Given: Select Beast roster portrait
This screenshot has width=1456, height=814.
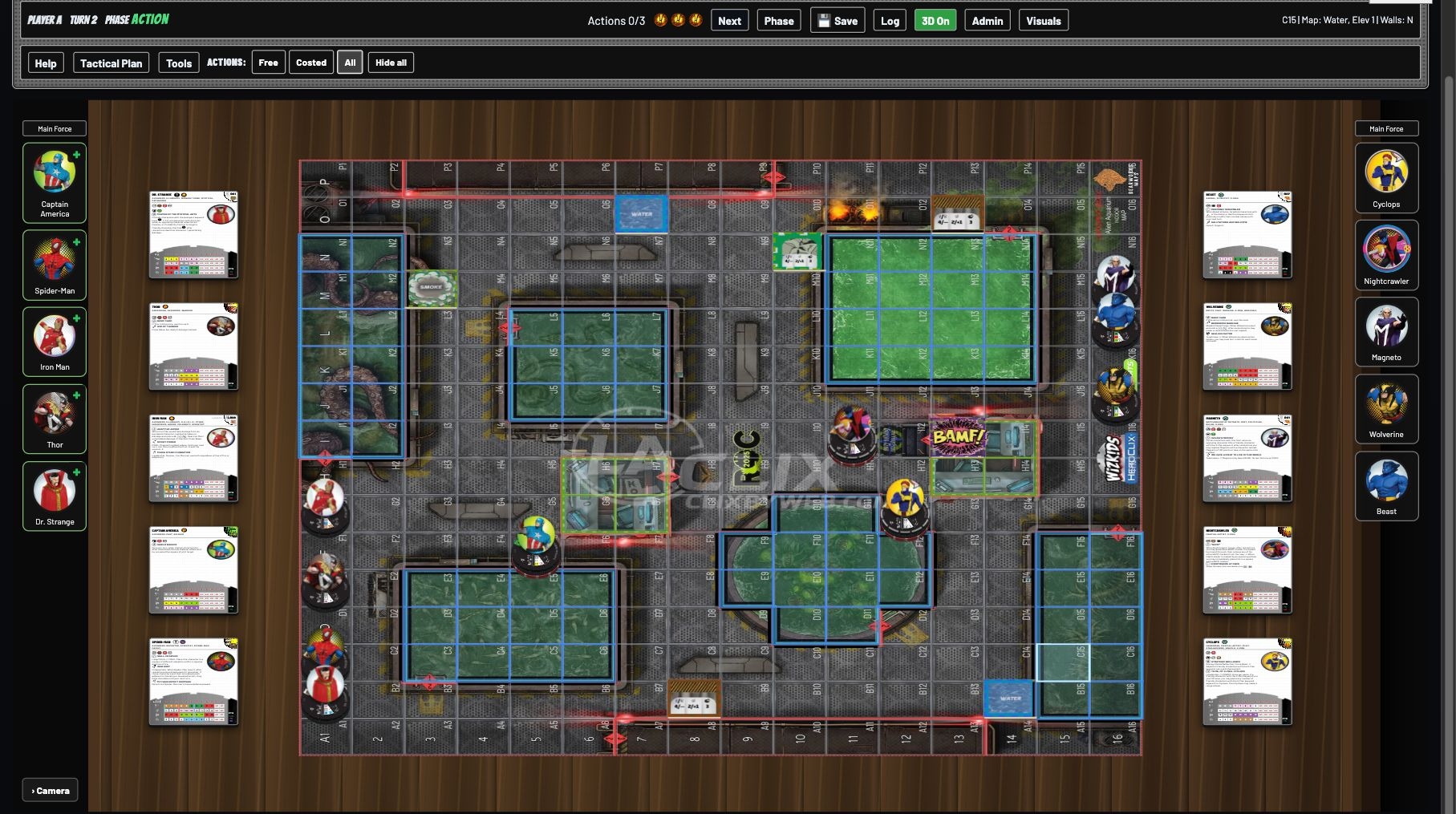Looking at the screenshot, I should (x=1386, y=486).
